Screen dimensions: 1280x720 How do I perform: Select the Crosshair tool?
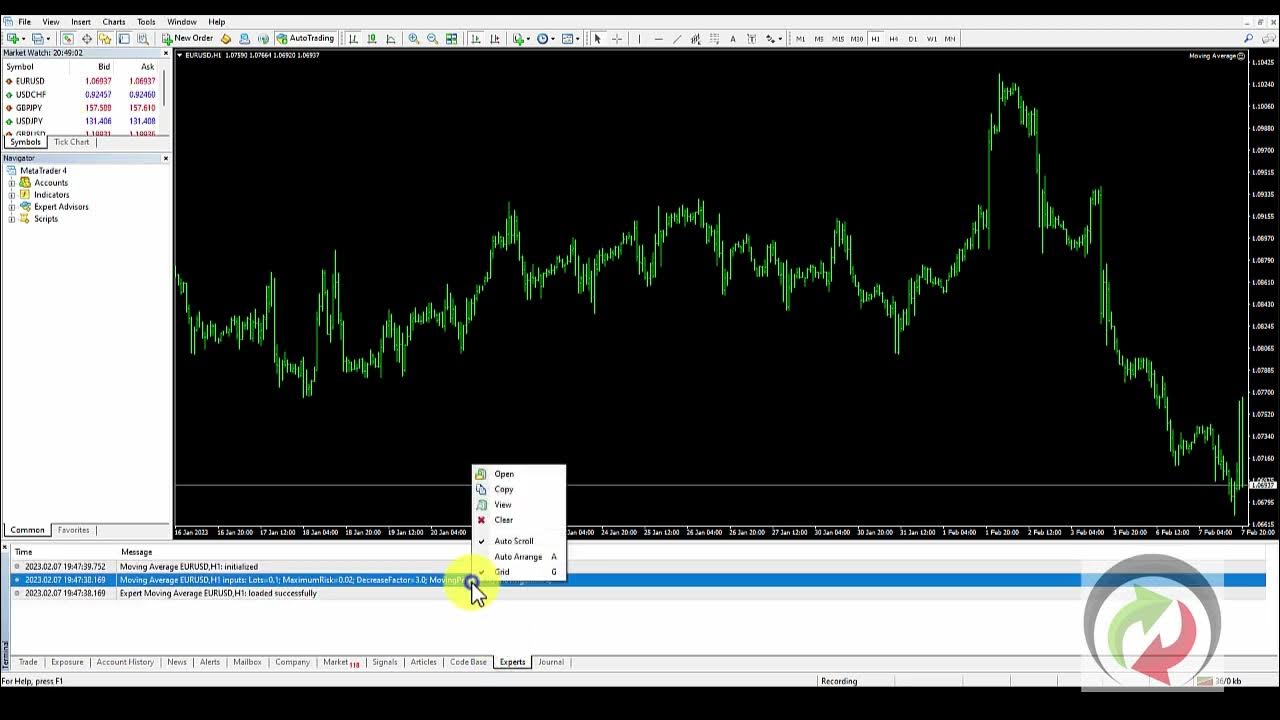617,39
